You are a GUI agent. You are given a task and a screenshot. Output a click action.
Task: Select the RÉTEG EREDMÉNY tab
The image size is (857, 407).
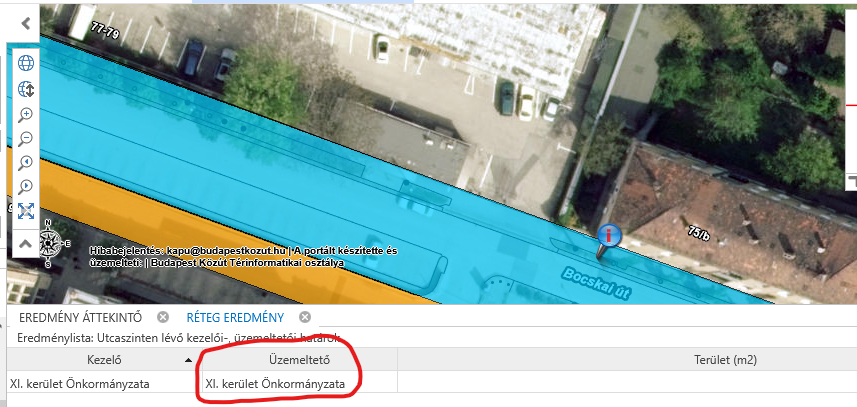pos(235,317)
